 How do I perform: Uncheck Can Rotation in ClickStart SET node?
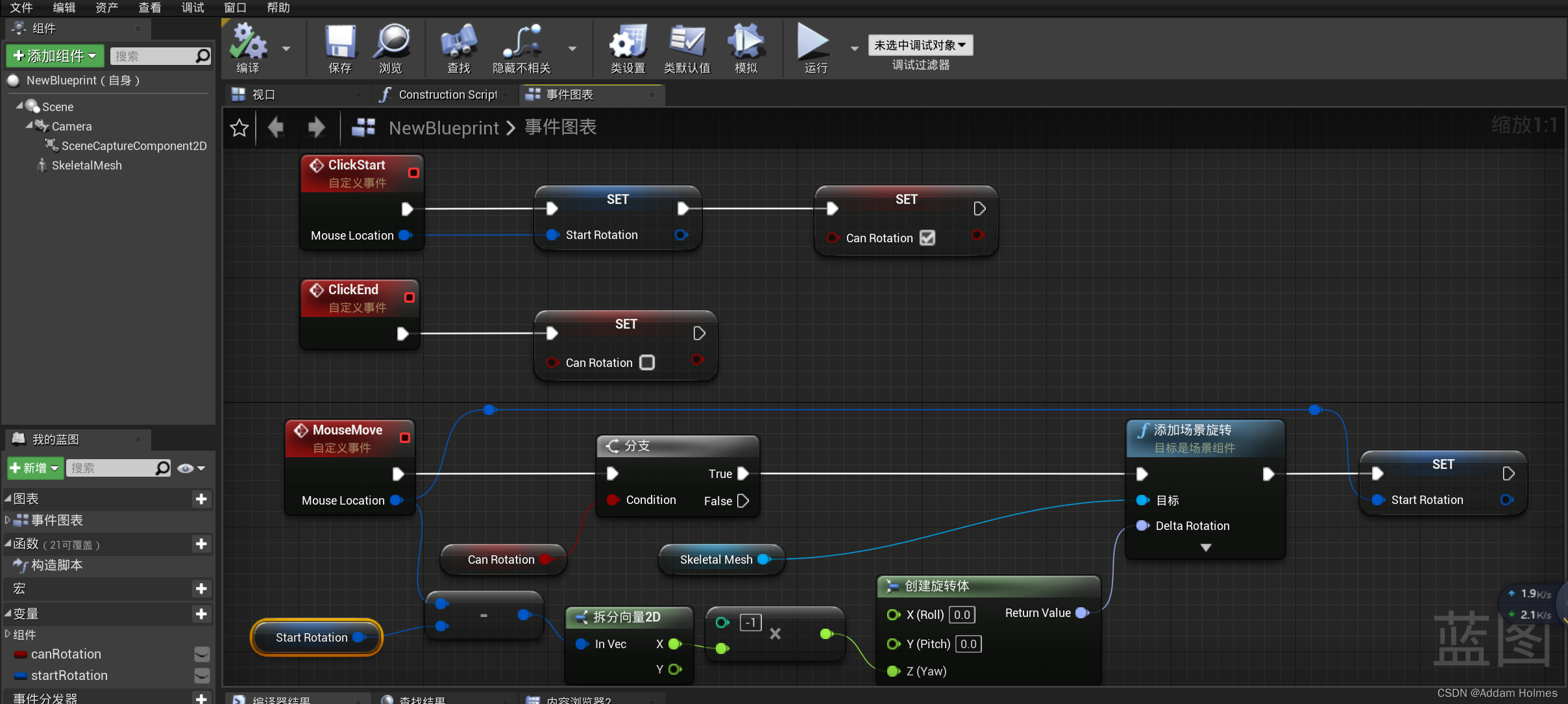(x=927, y=238)
